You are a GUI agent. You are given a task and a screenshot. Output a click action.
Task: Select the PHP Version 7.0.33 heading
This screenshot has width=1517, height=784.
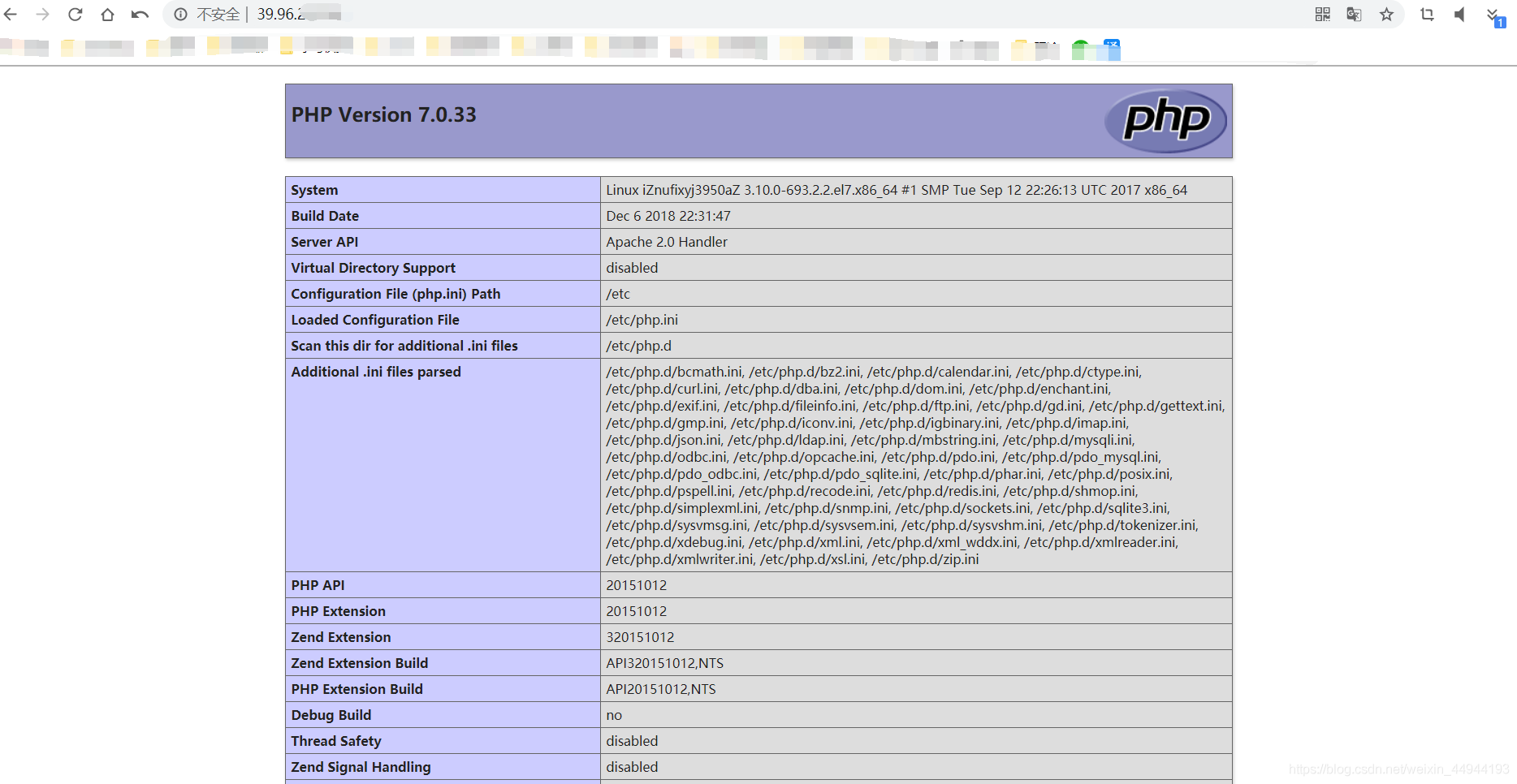click(x=384, y=115)
